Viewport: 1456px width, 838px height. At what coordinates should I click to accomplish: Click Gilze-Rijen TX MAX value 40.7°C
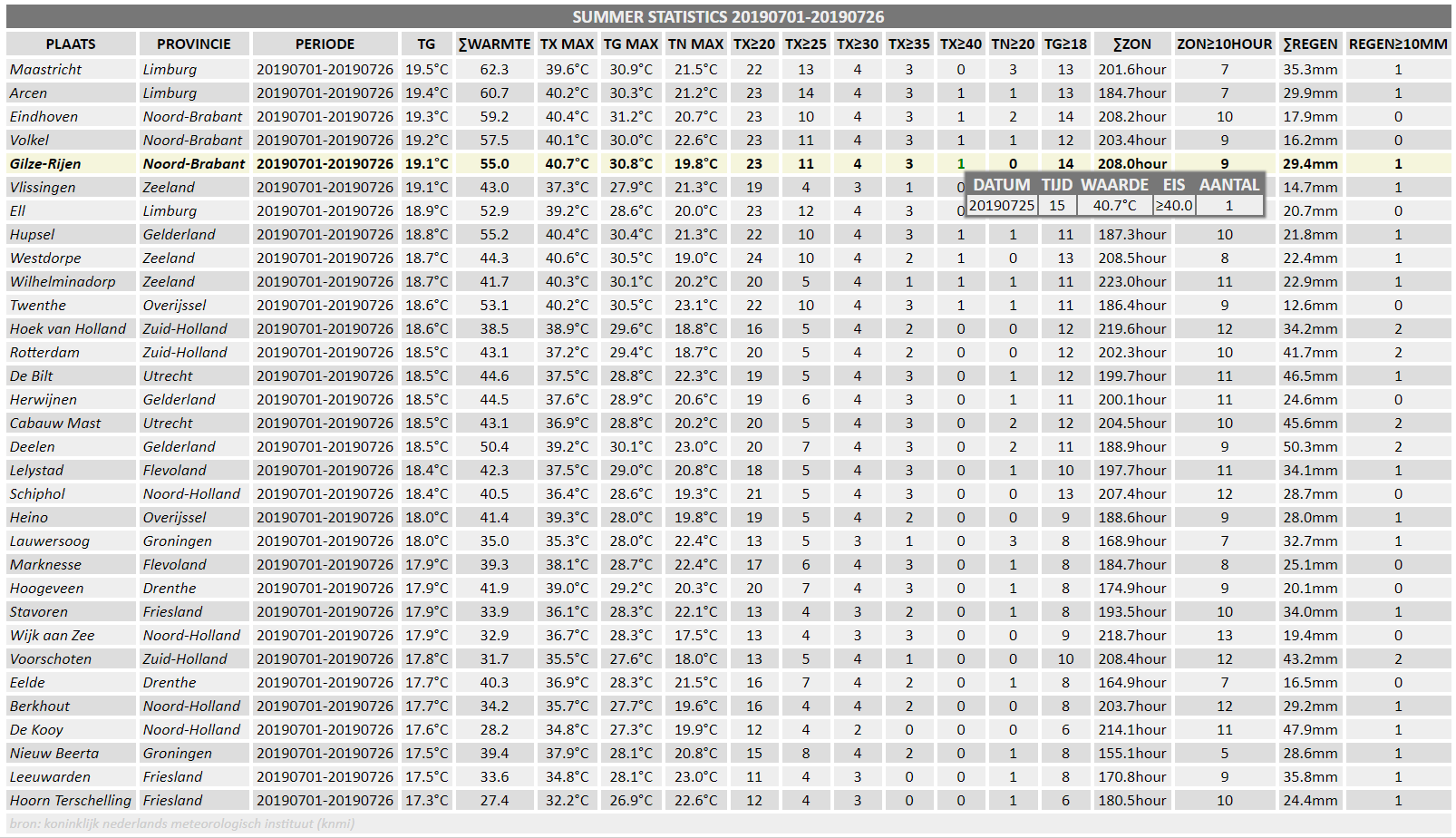pyautogui.click(x=567, y=163)
